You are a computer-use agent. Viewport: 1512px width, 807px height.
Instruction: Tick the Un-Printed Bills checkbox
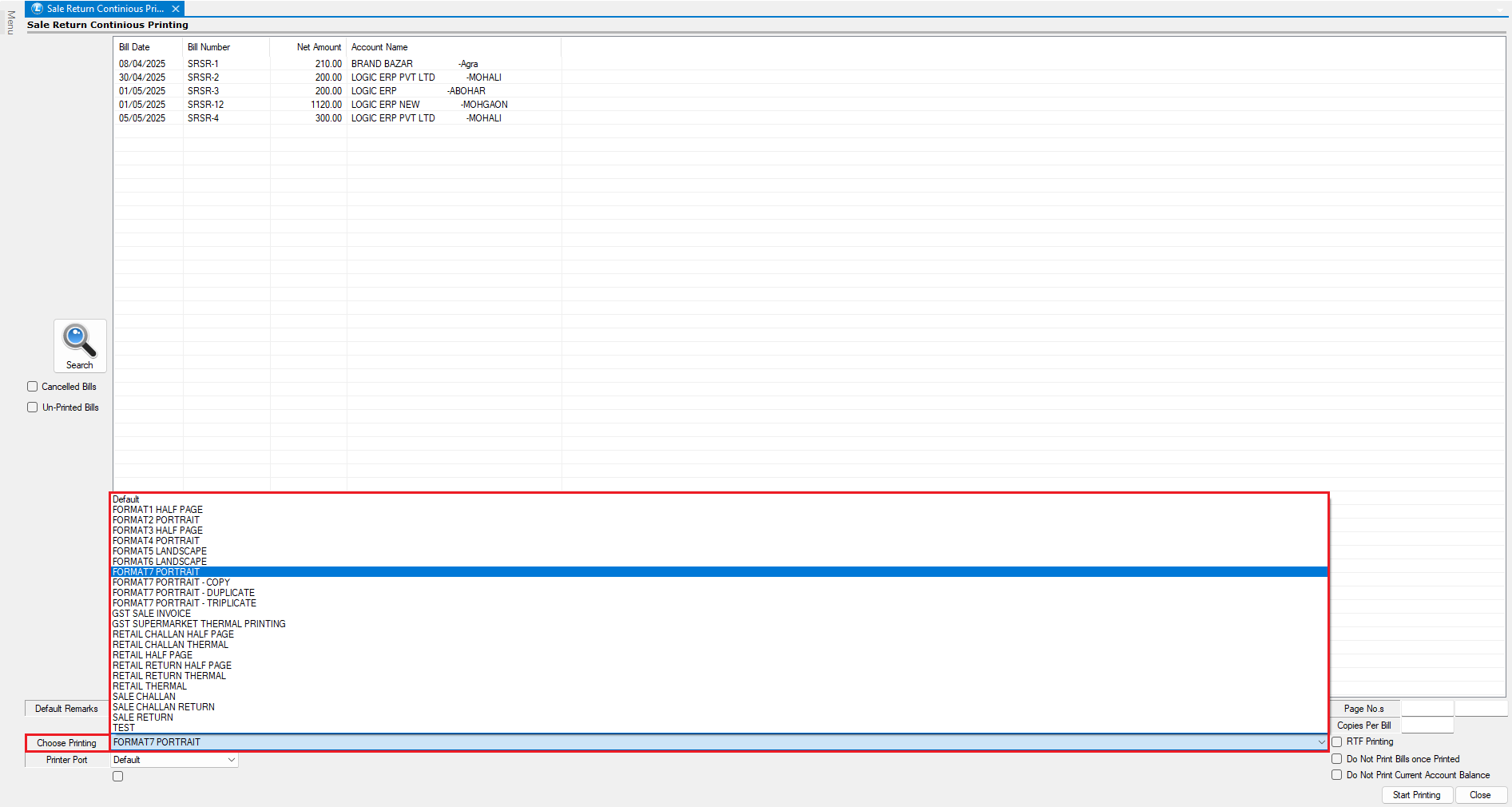(x=33, y=407)
